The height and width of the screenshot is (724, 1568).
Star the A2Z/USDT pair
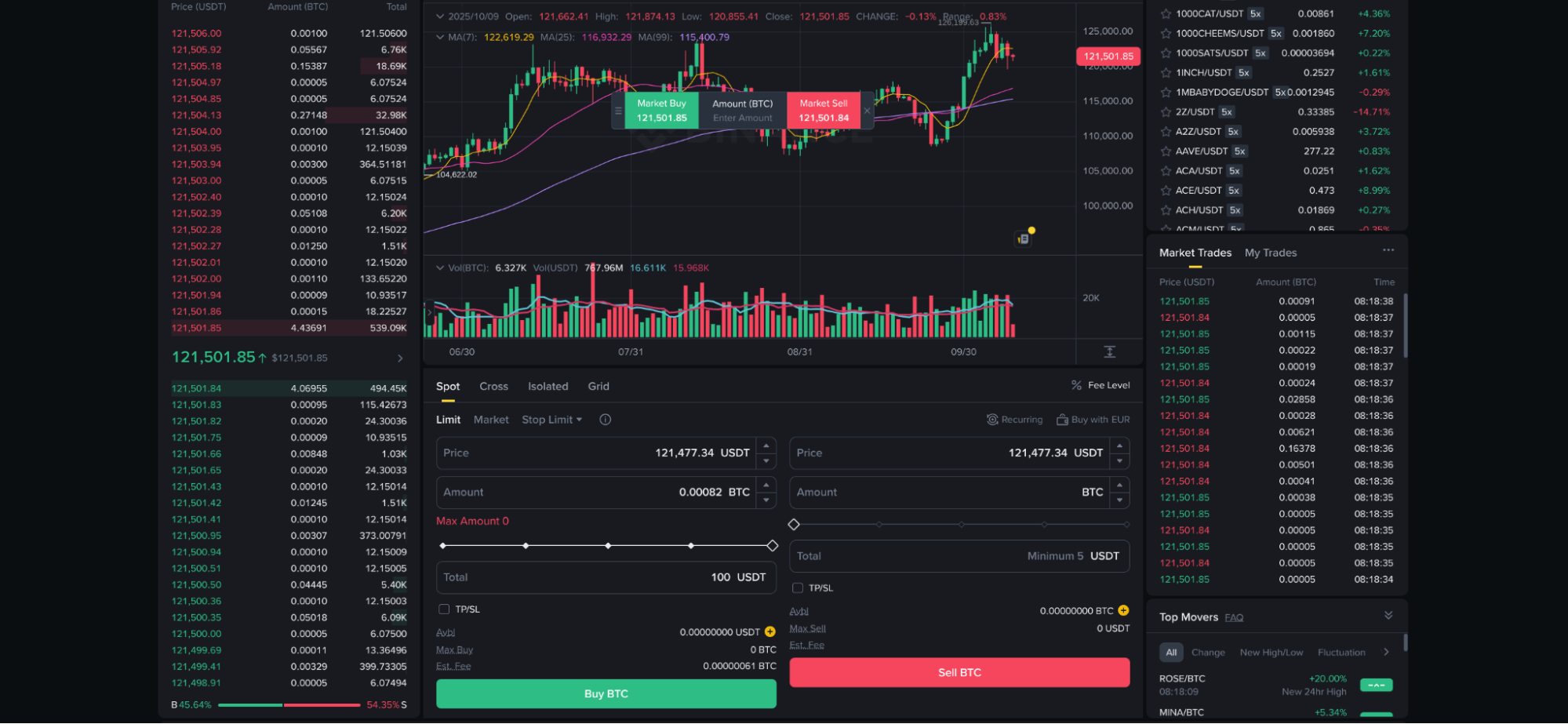(x=1166, y=131)
